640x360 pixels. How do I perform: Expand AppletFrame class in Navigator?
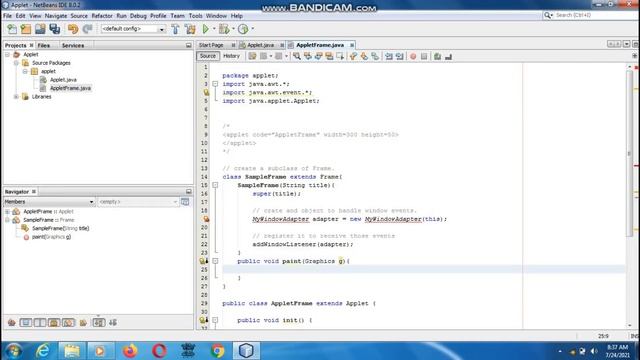(x=7, y=211)
